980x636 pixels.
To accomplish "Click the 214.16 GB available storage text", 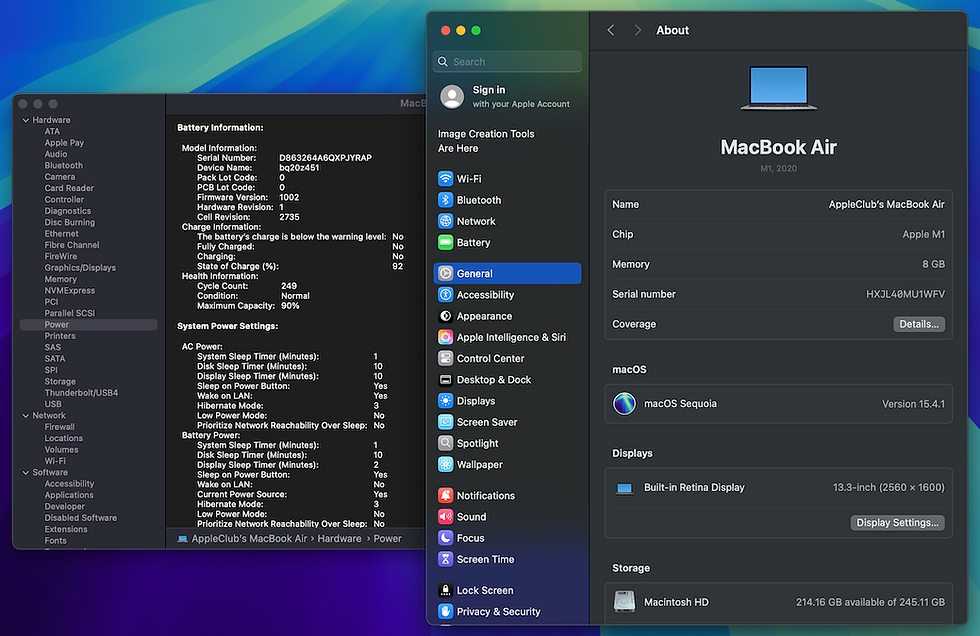I will coord(870,602).
